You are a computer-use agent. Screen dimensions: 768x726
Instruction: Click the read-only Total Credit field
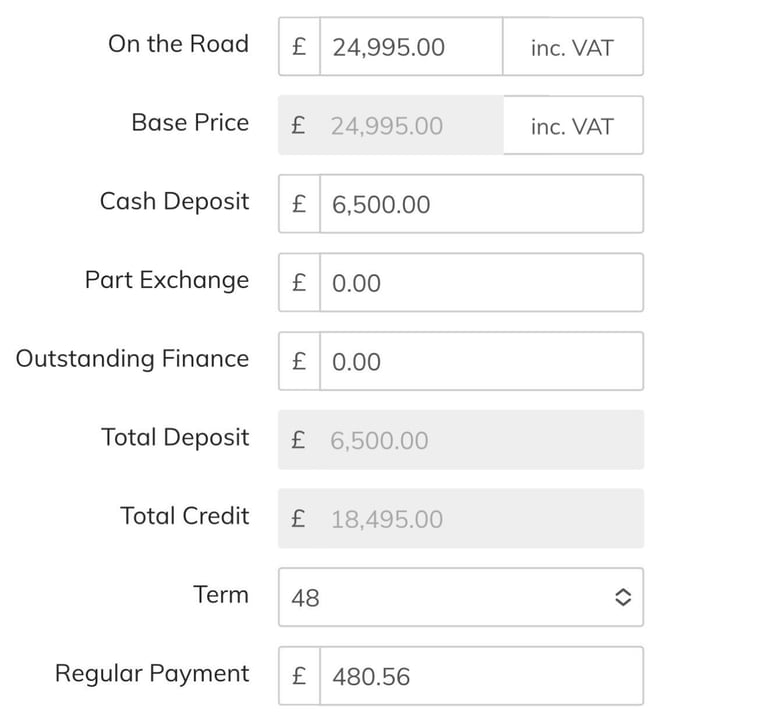460,519
